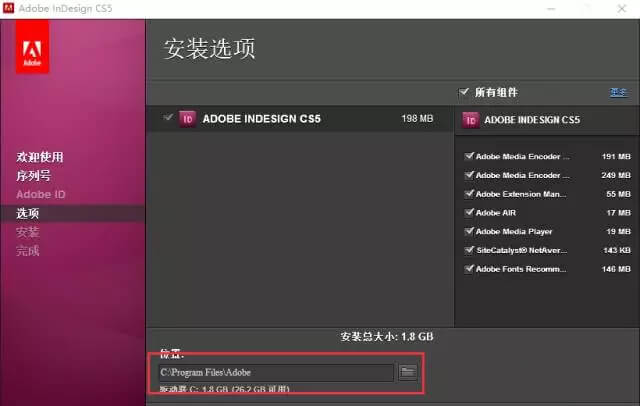Uncheck Adobe Media Encoder 249 MB component

469,175
